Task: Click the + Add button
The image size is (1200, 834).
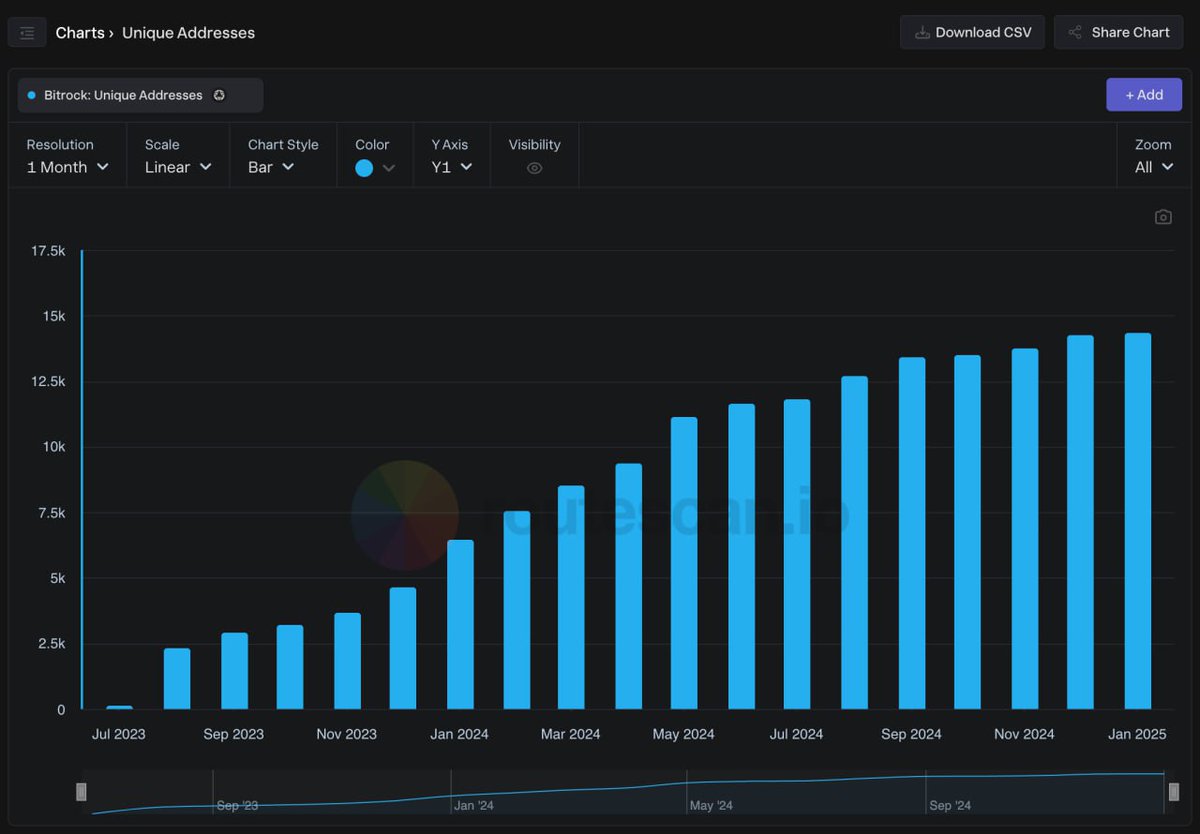Action: [x=1144, y=95]
